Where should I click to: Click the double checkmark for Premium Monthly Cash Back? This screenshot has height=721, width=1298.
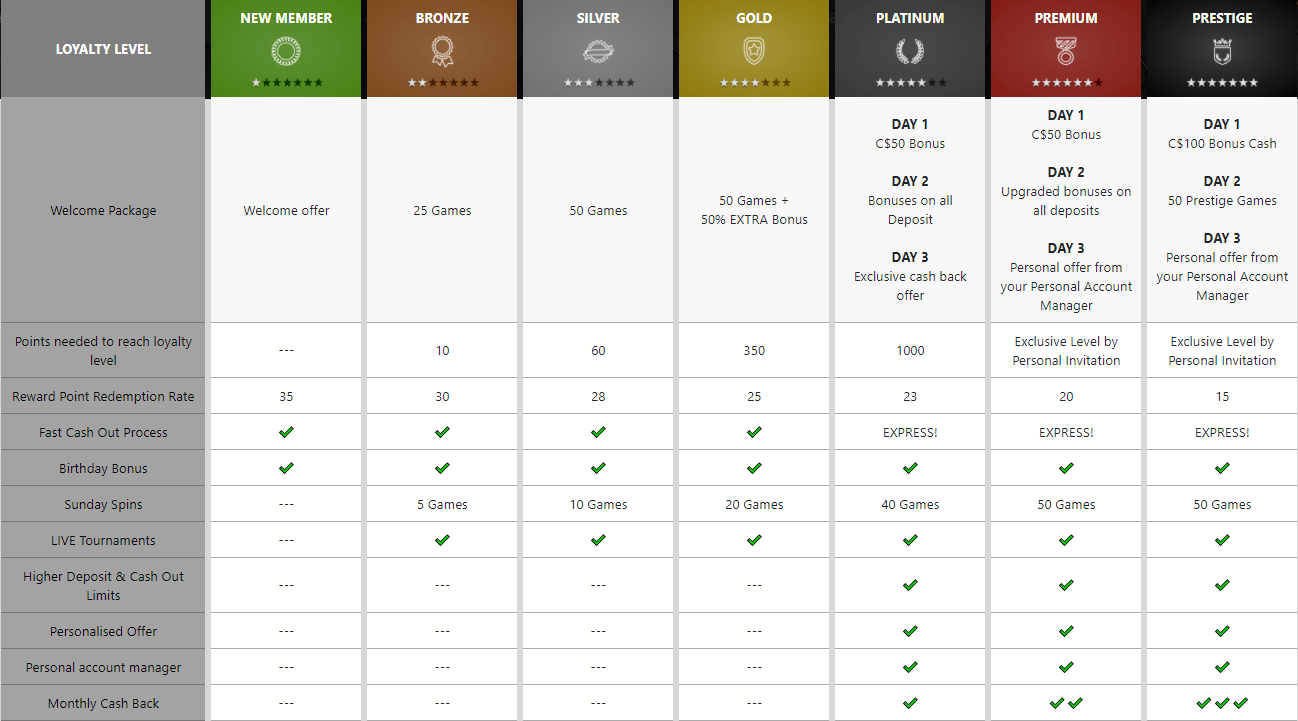1066,703
